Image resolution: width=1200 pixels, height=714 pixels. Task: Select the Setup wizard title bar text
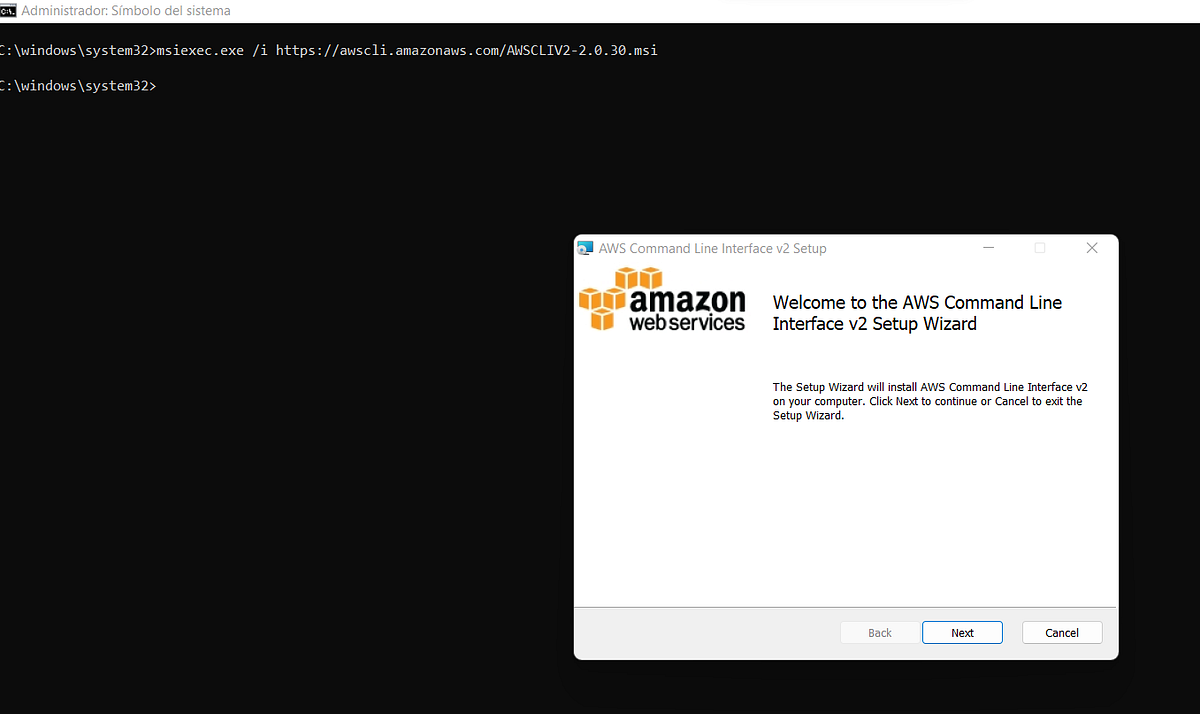[712, 247]
